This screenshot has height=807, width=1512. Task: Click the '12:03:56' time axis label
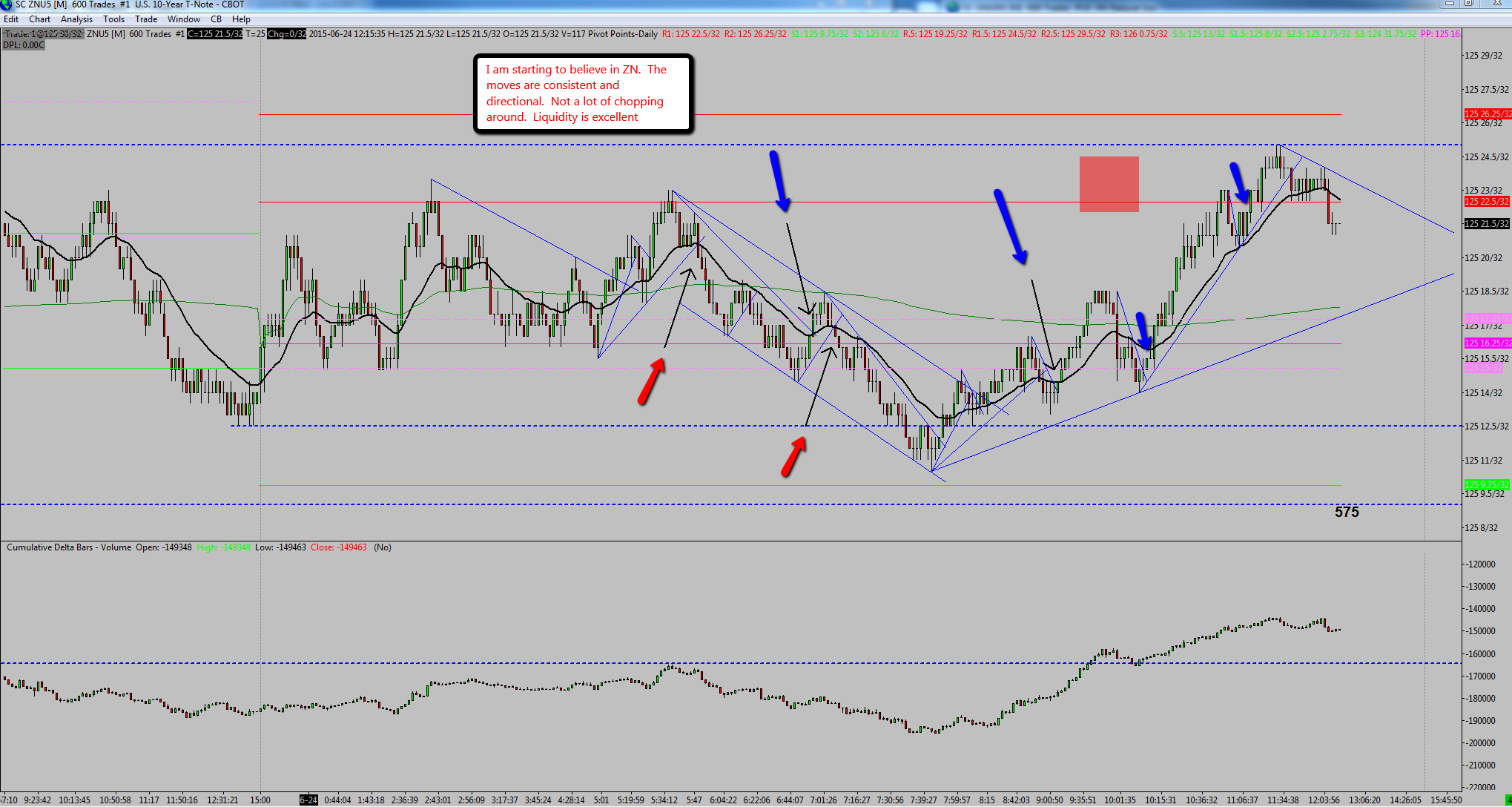pyautogui.click(x=1324, y=800)
